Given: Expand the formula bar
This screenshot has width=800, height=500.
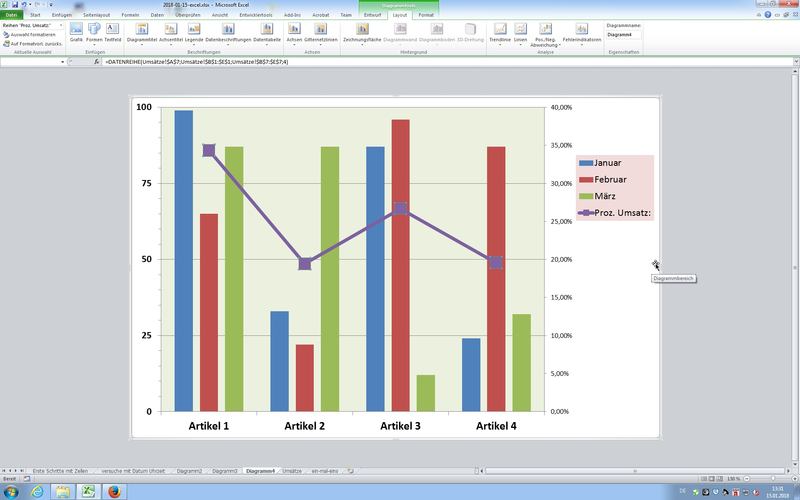Looking at the screenshot, I should (796, 62).
